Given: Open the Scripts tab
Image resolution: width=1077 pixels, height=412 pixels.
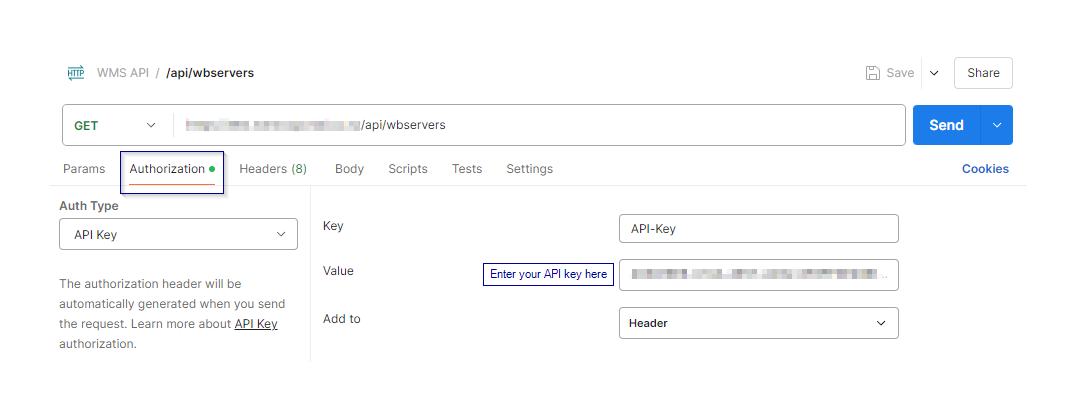Looking at the screenshot, I should pos(408,169).
